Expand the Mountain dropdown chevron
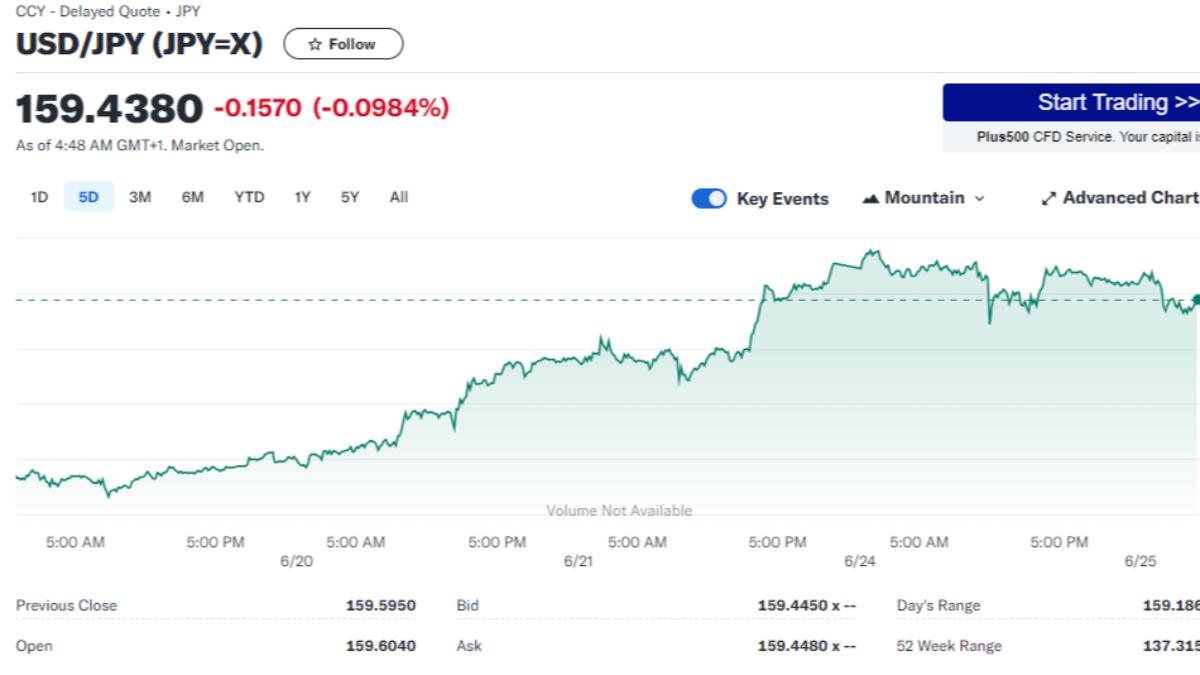The width and height of the screenshot is (1200, 675). coord(979,198)
